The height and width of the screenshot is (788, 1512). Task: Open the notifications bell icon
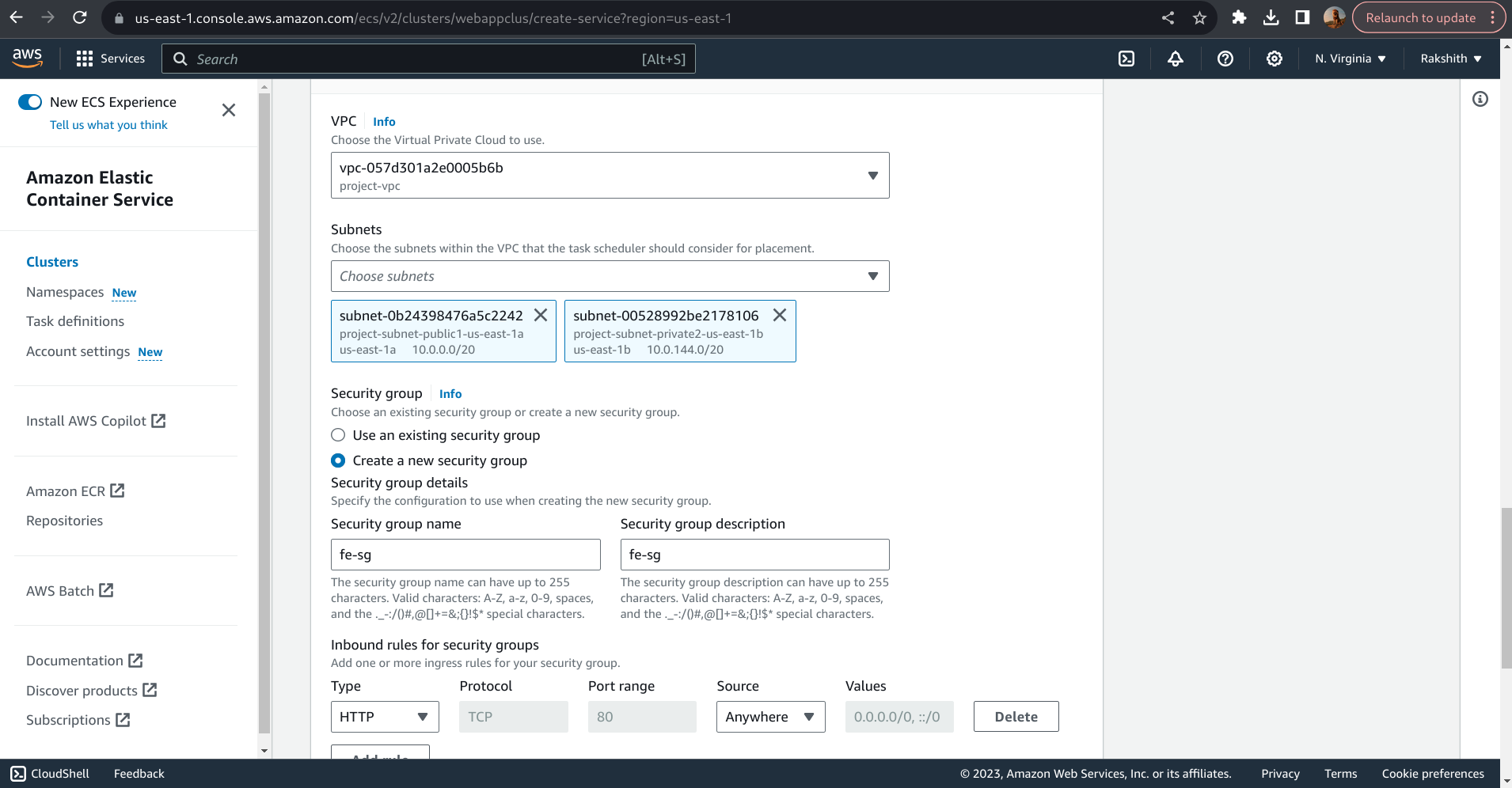pyautogui.click(x=1176, y=59)
